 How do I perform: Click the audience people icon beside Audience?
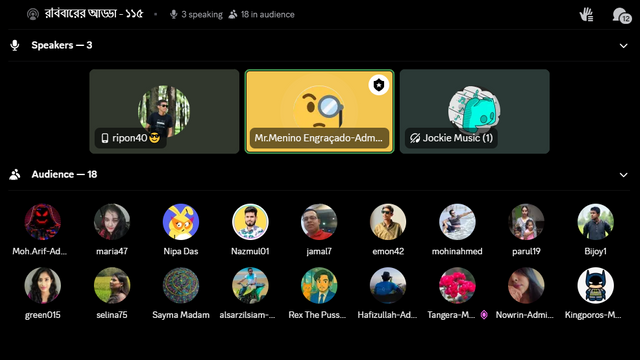(x=15, y=175)
